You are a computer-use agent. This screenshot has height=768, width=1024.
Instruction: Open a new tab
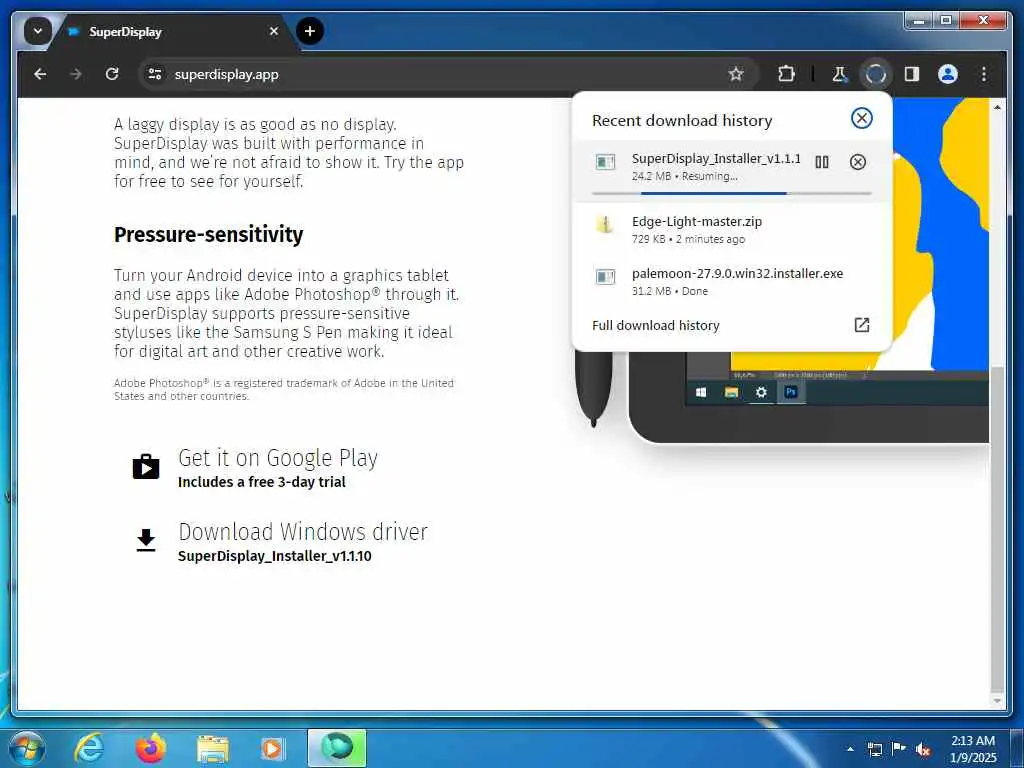click(310, 31)
